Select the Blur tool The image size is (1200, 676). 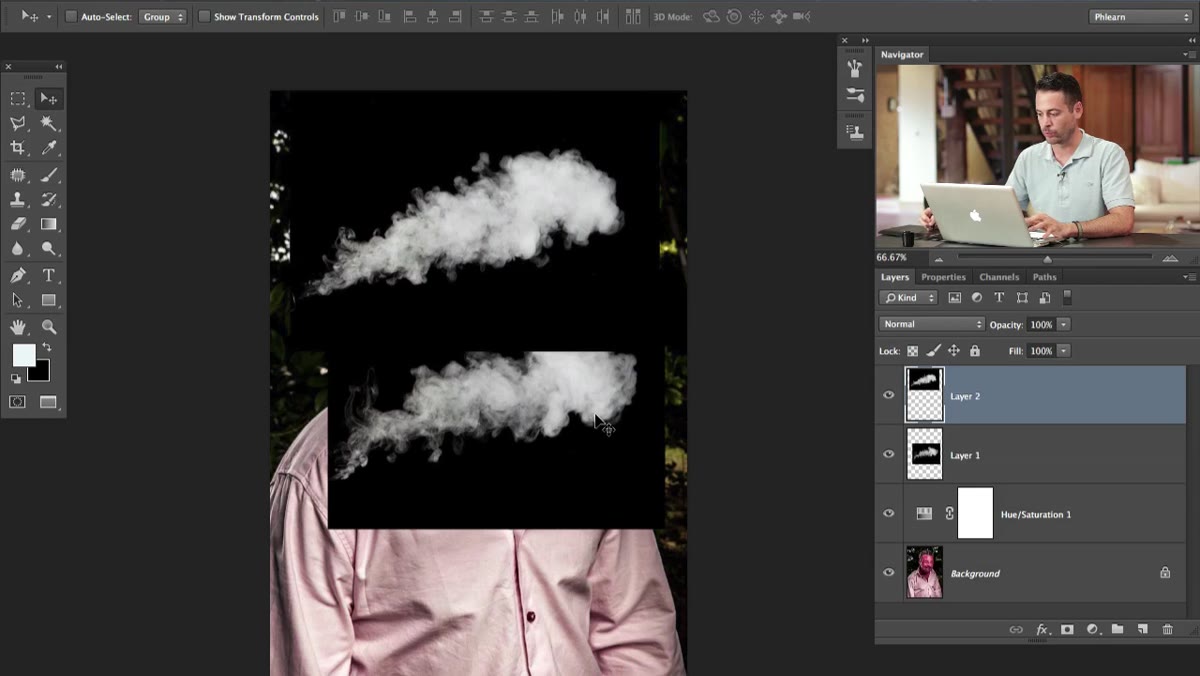(18, 249)
